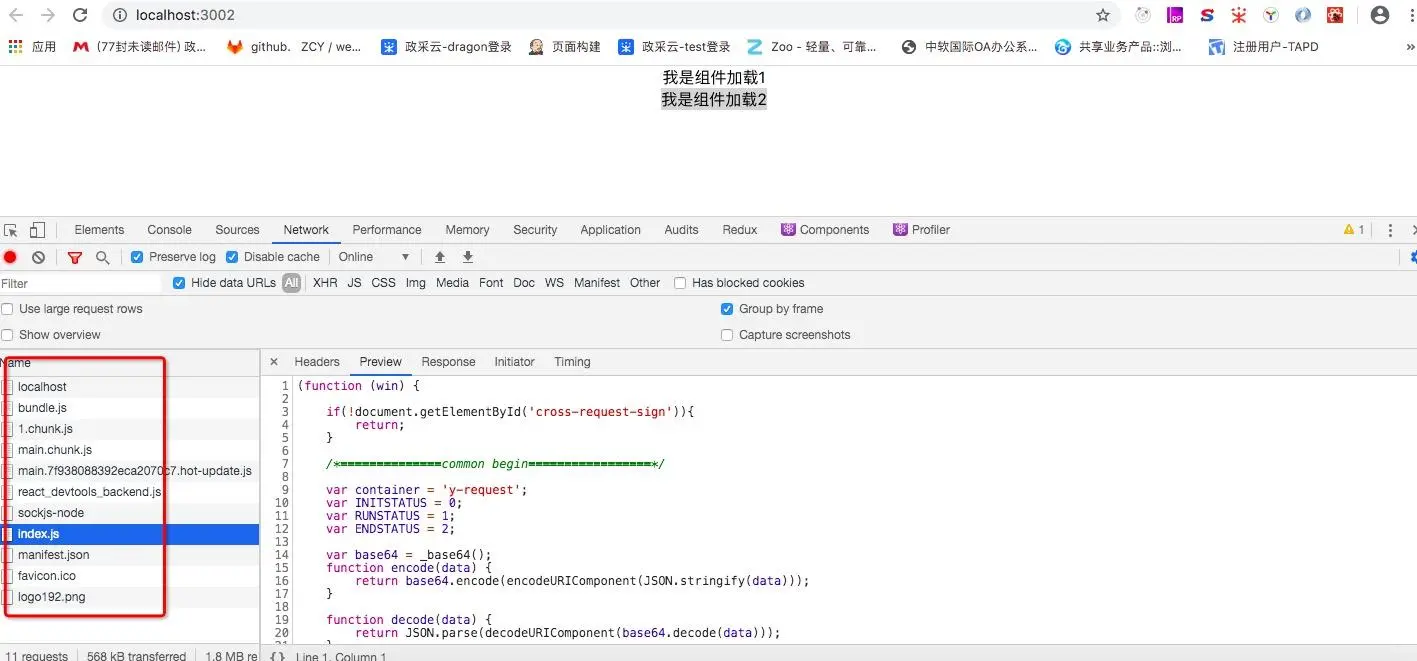The width and height of the screenshot is (1417, 661).
Task: Open the Chrome three-dot menu
Action: (1412, 15)
